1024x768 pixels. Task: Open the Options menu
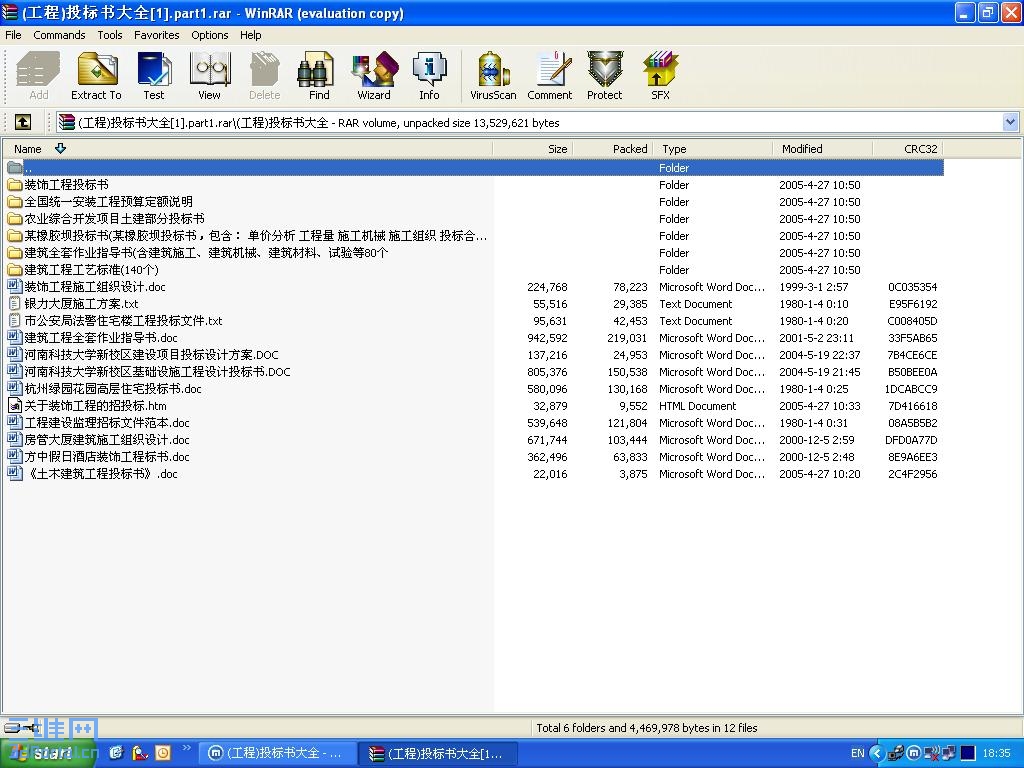coord(210,35)
